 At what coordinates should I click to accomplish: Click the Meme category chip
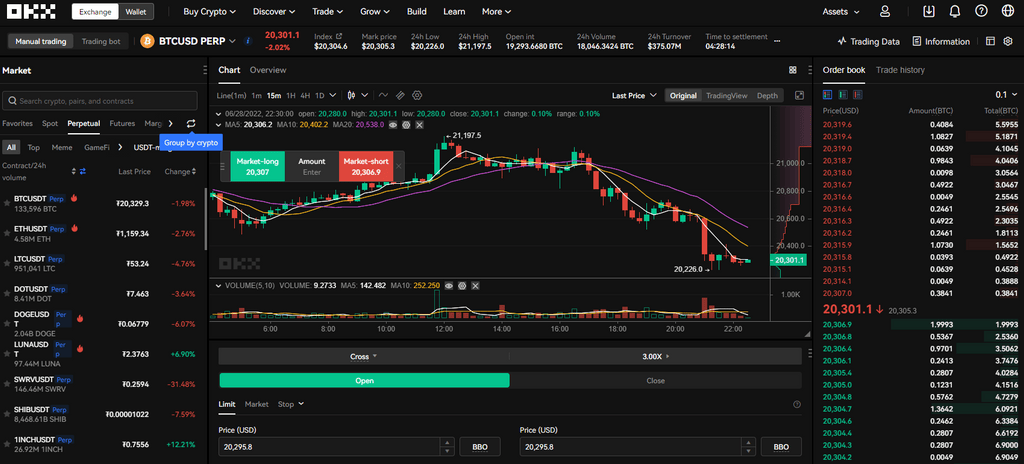click(x=62, y=147)
